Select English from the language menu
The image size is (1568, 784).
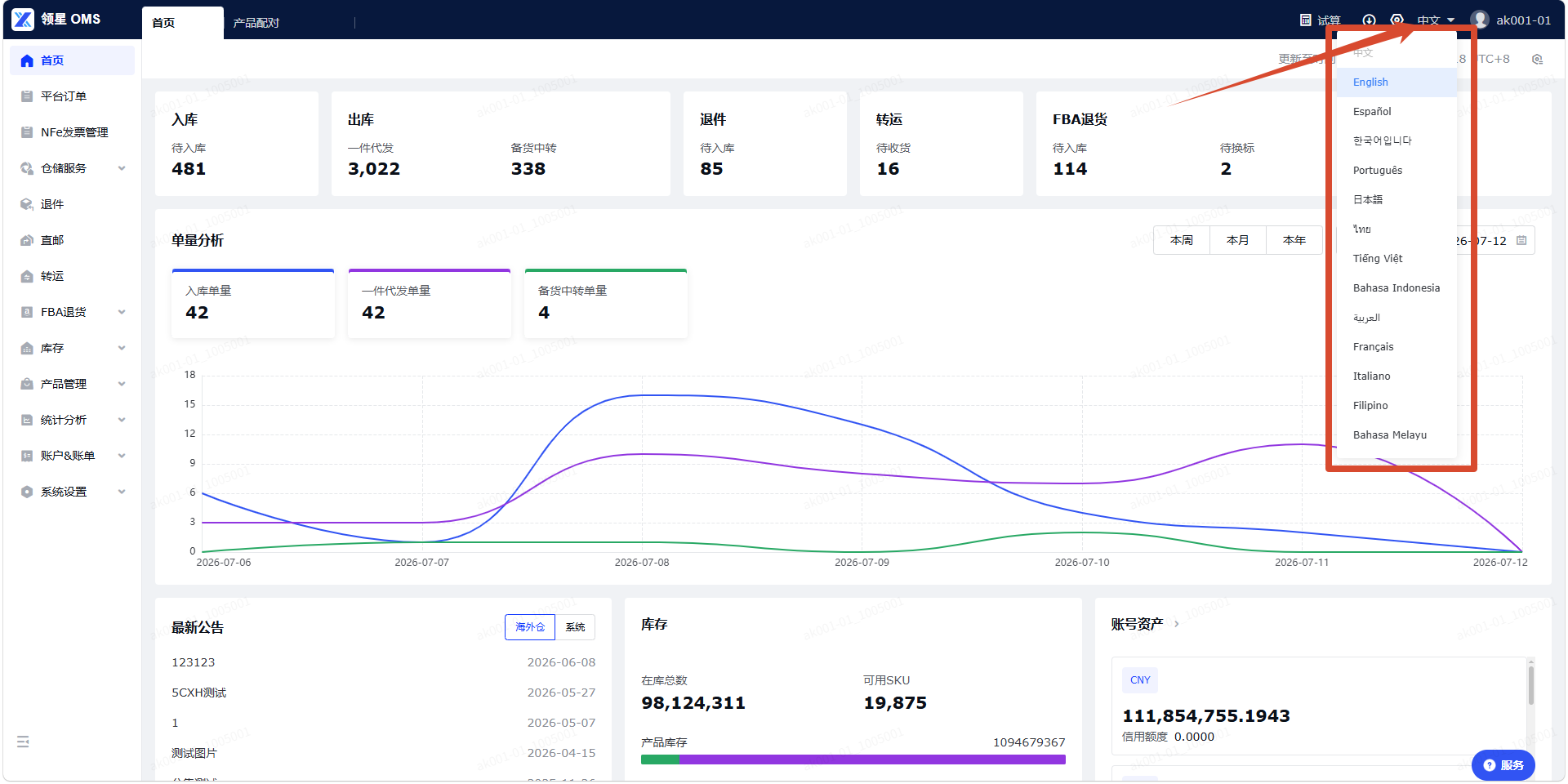click(1396, 82)
